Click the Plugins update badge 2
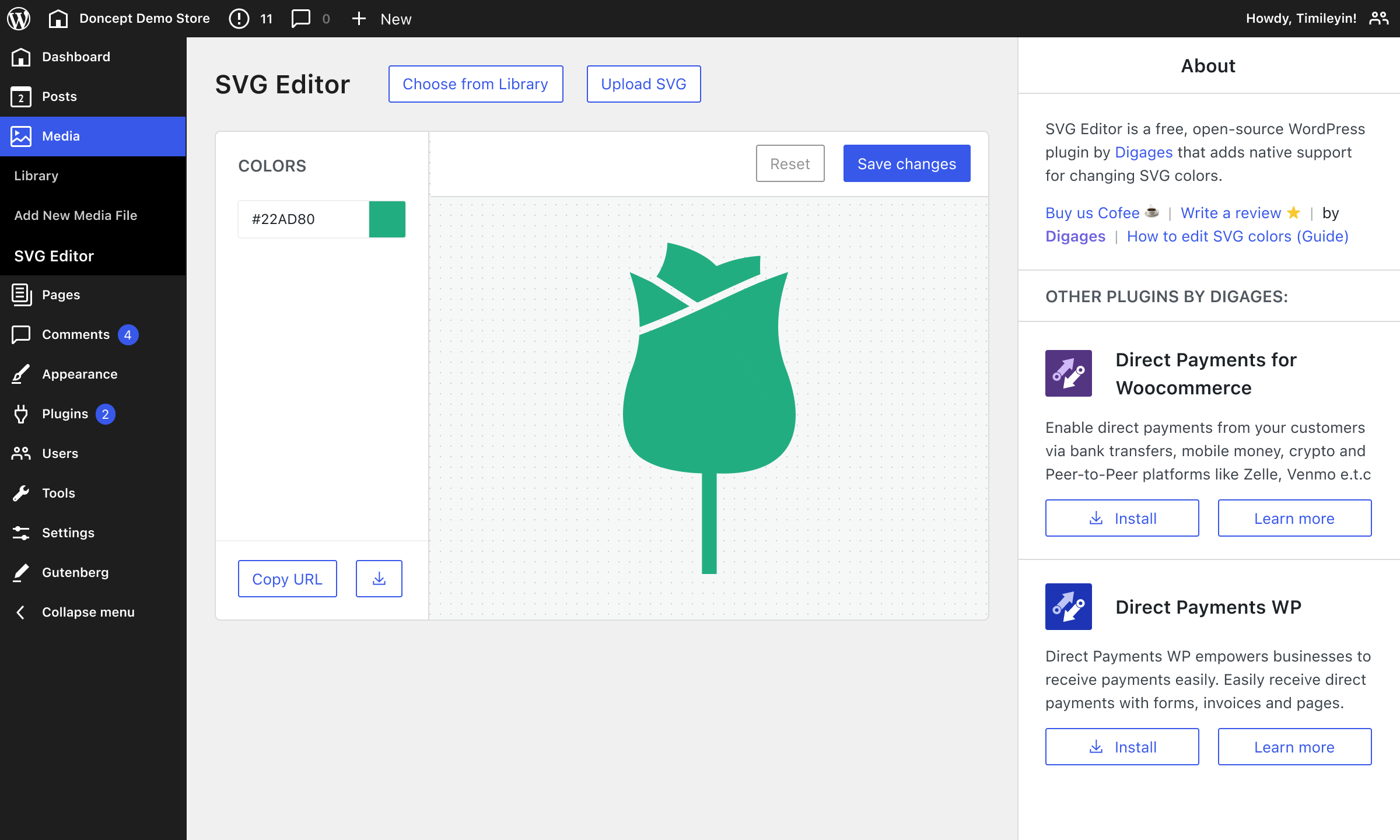The height and width of the screenshot is (840, 1400). (106, 414)
